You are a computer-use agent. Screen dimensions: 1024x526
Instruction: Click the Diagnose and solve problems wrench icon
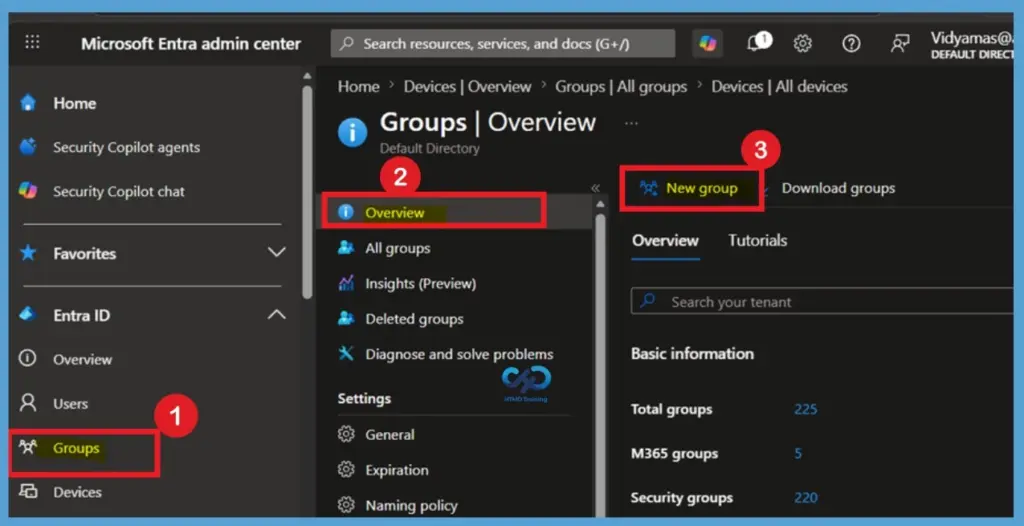point(345,353)
